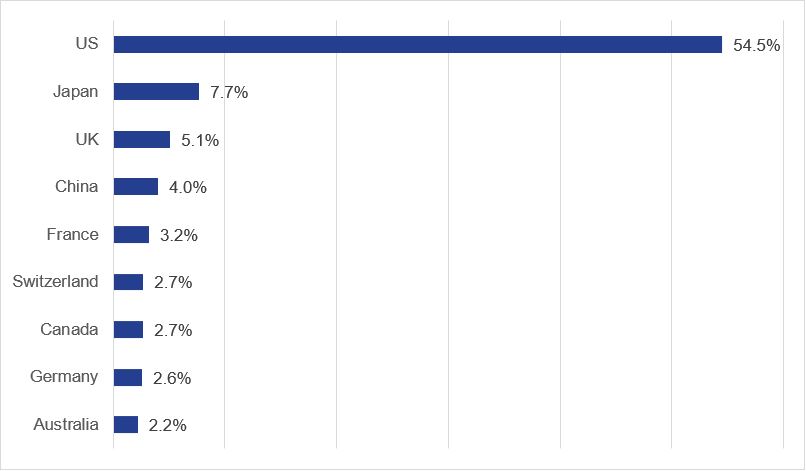Click the Australia bar

point(126,425)
